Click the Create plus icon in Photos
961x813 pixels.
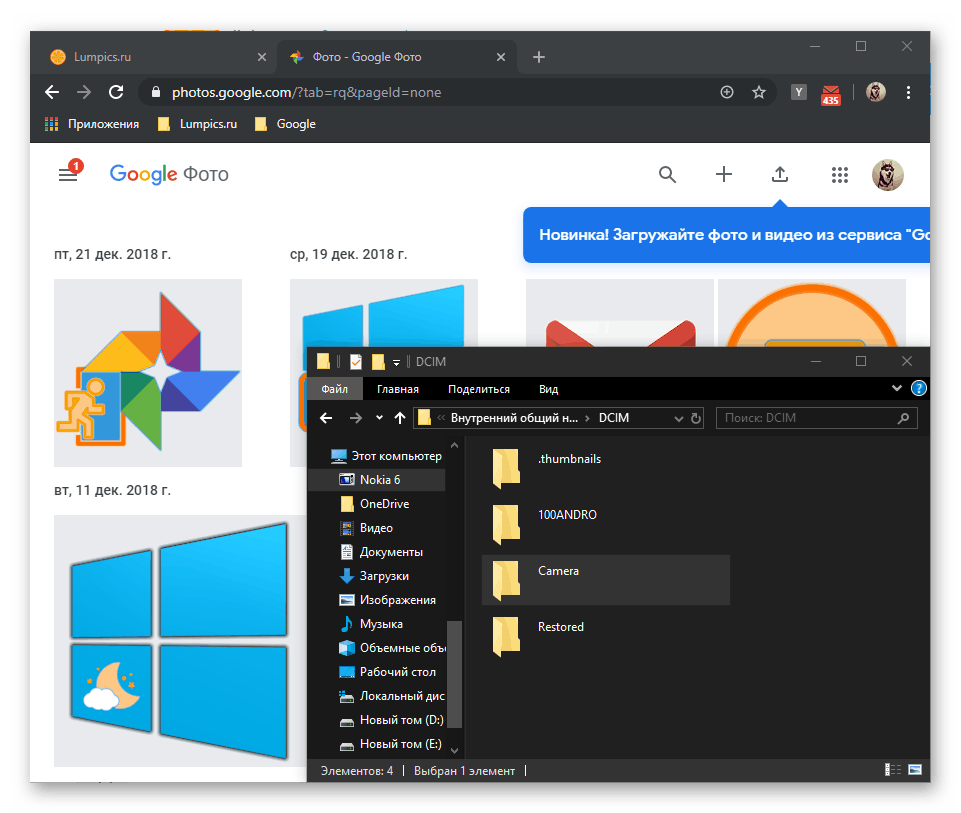pos(724,175)
